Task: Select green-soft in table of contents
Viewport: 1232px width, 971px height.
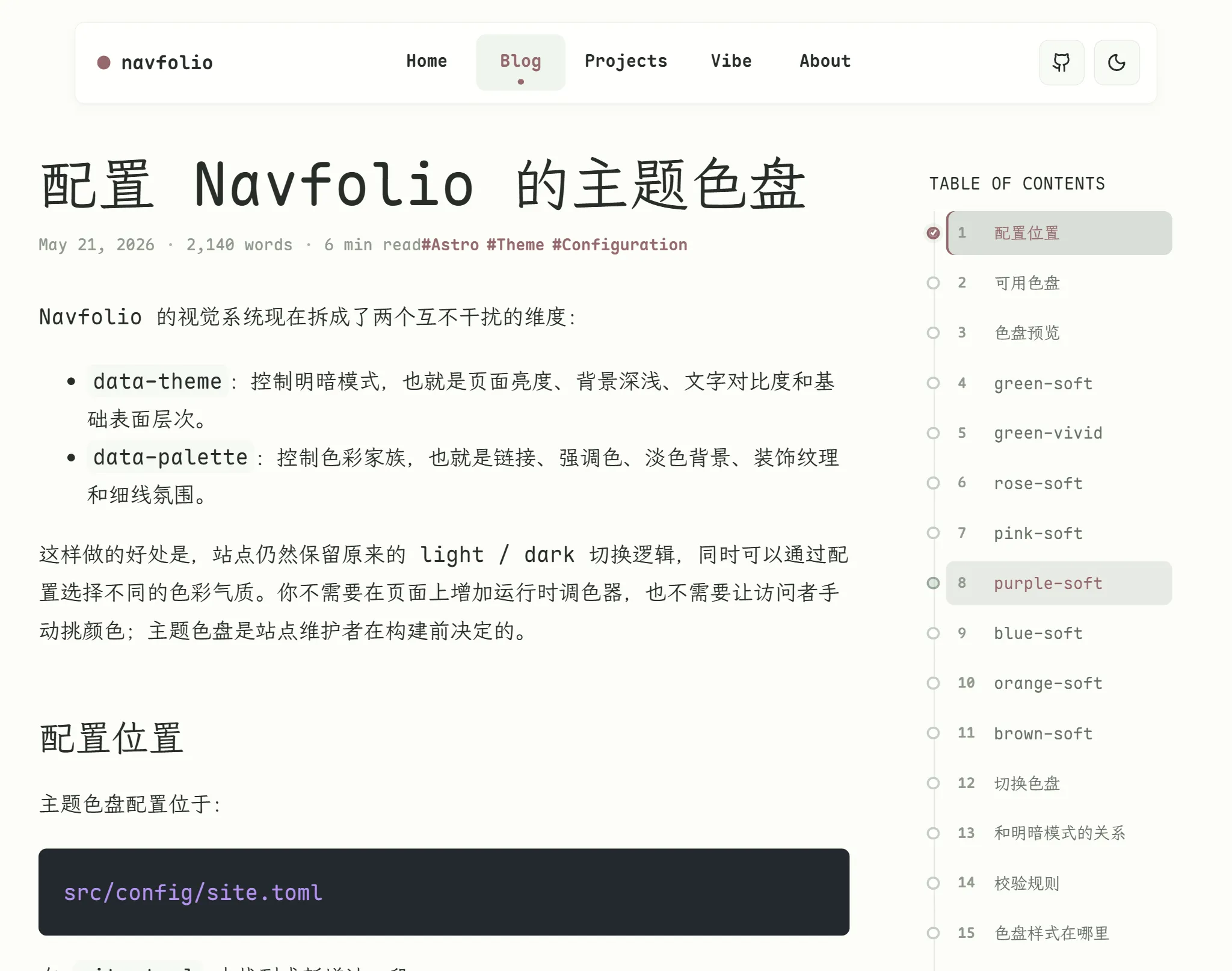Action: (x=1059, y=383)
